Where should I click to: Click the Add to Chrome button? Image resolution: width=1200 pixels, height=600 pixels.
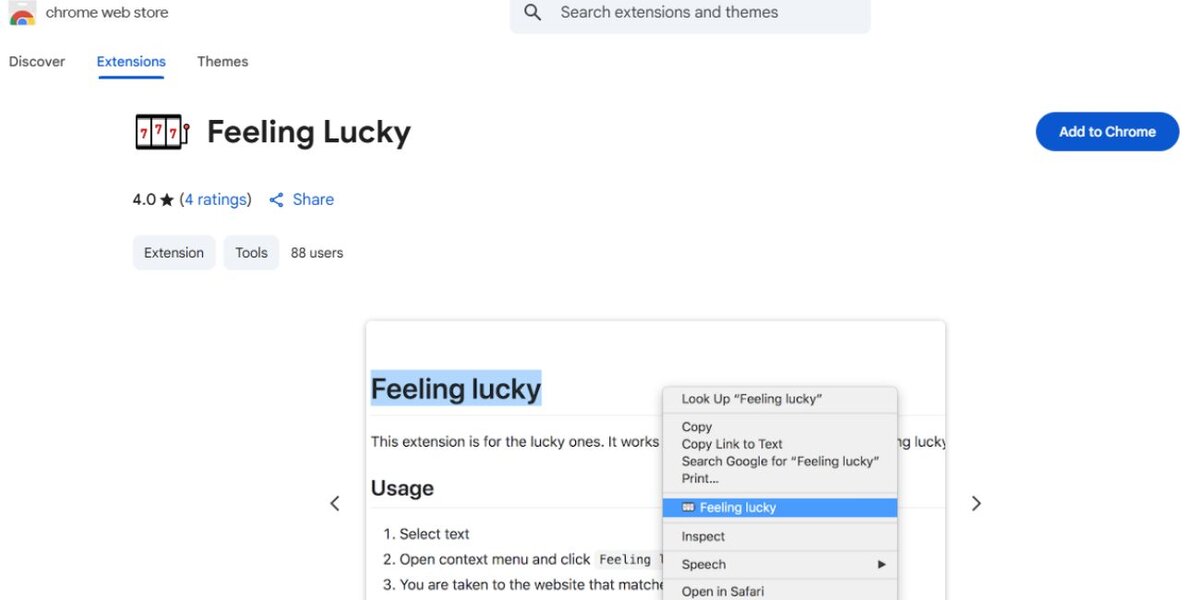click(x=1106, y=131)
